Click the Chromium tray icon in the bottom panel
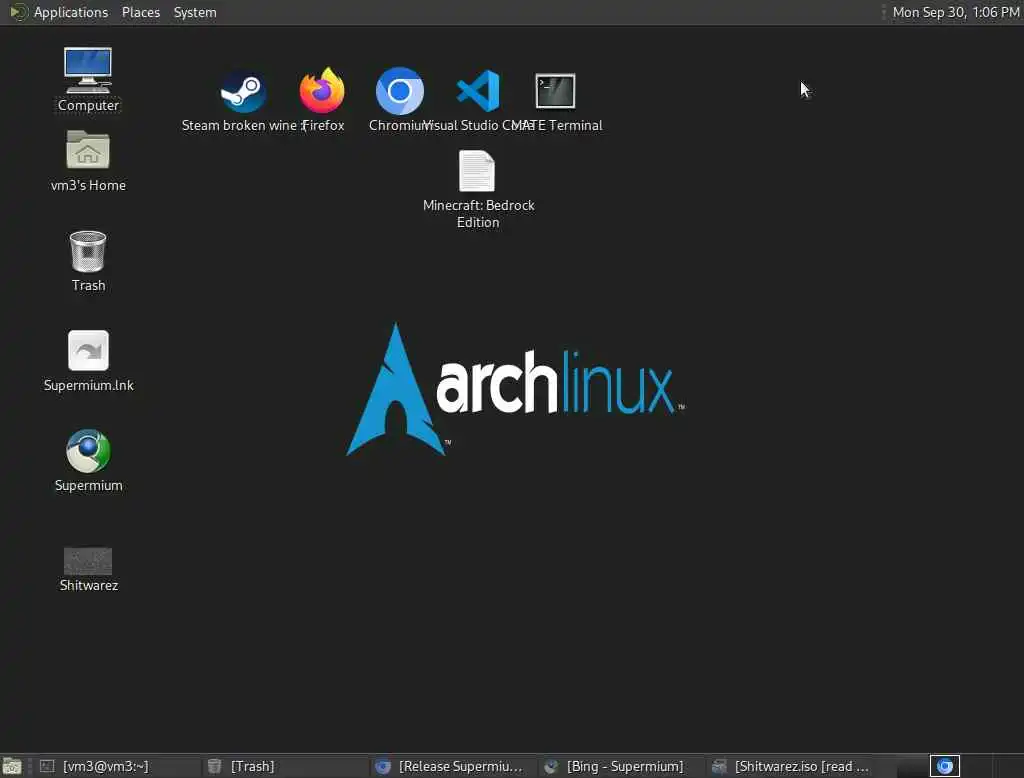Viewport: 1024px width, 778px height. [944, 766]
